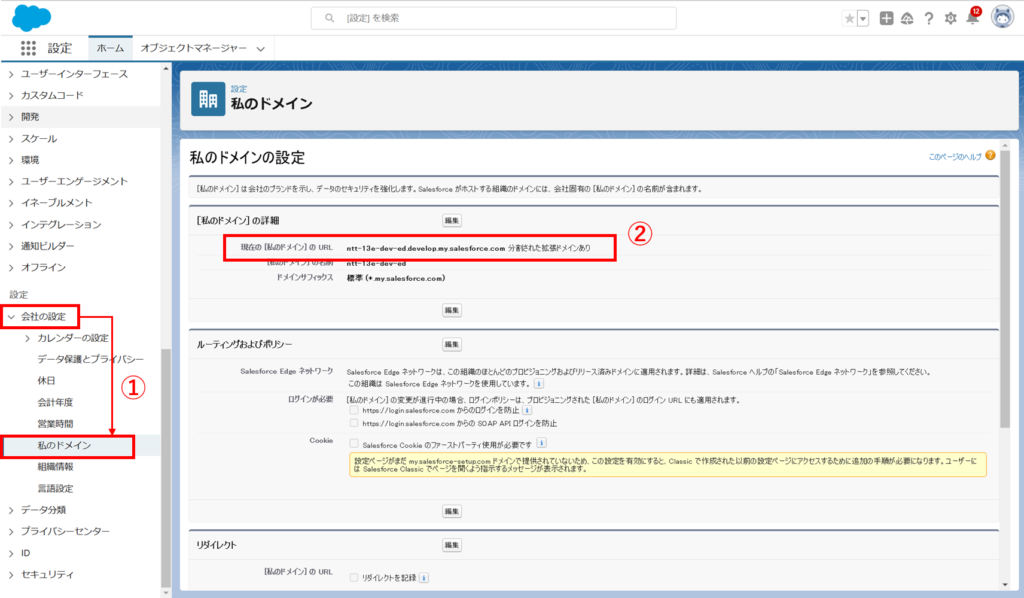
Task: Expand the オフライン section
Action: 11,268
